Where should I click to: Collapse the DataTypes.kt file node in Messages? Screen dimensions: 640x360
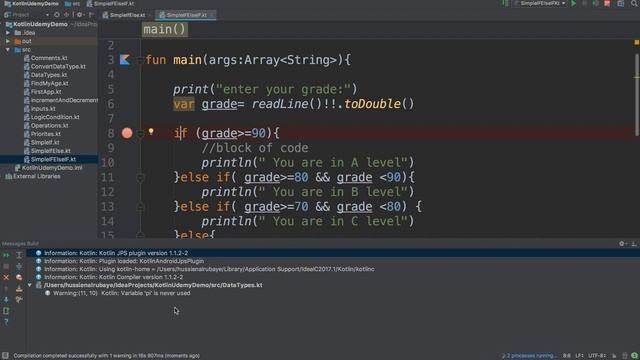pyautogui.click(x=30, y=285)
